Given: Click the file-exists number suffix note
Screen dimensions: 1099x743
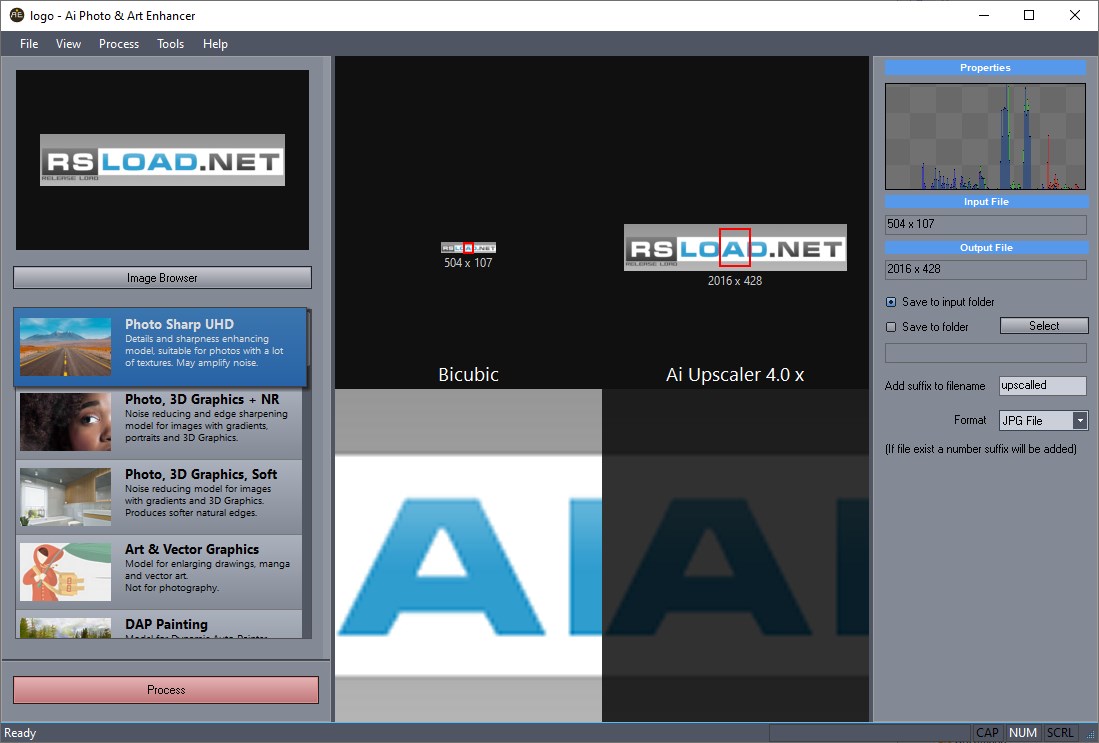Looking at the screenshot, I should [x=981, y=449].
